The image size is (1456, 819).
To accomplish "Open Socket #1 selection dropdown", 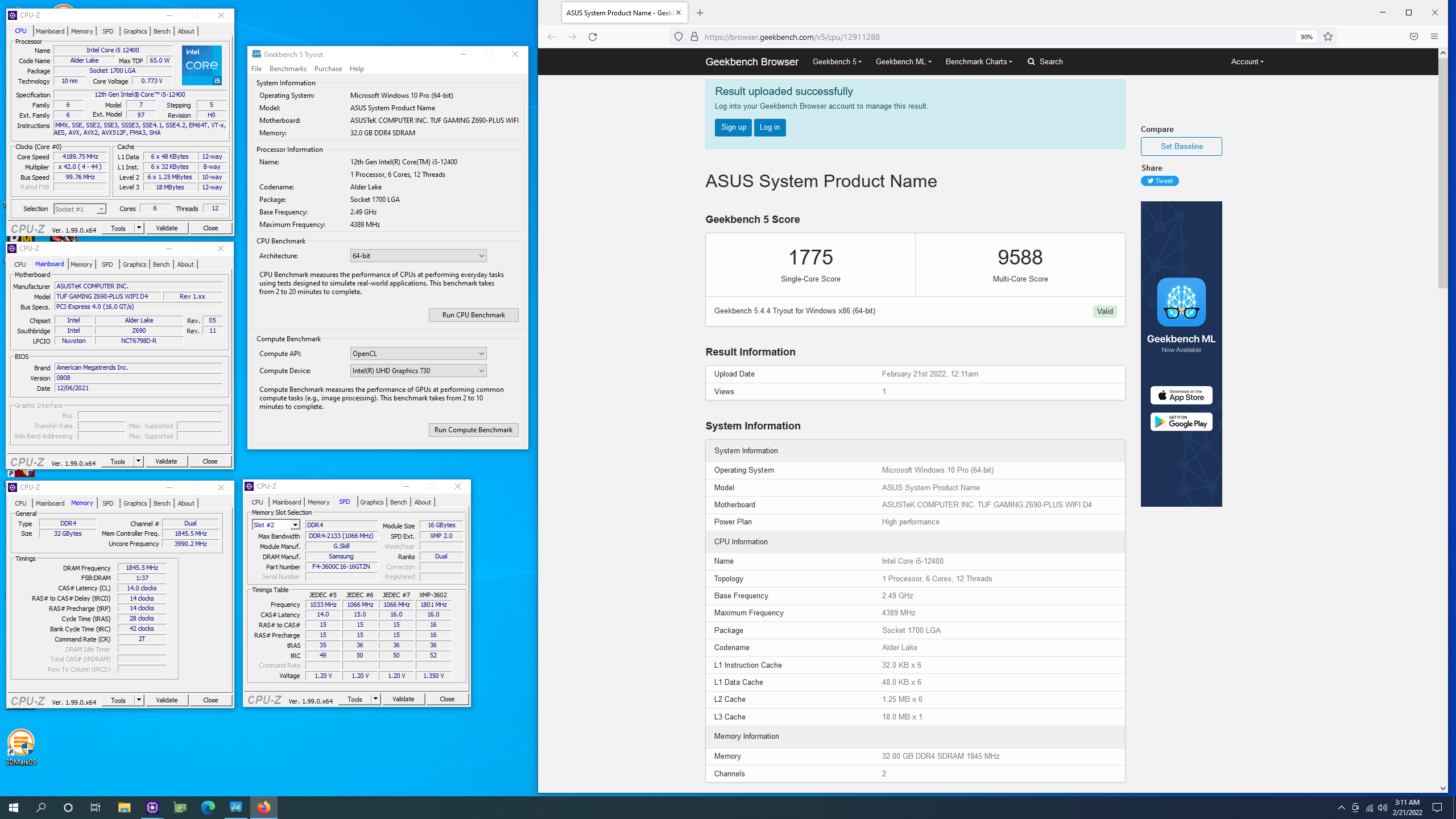I will (x=80, y=209).
